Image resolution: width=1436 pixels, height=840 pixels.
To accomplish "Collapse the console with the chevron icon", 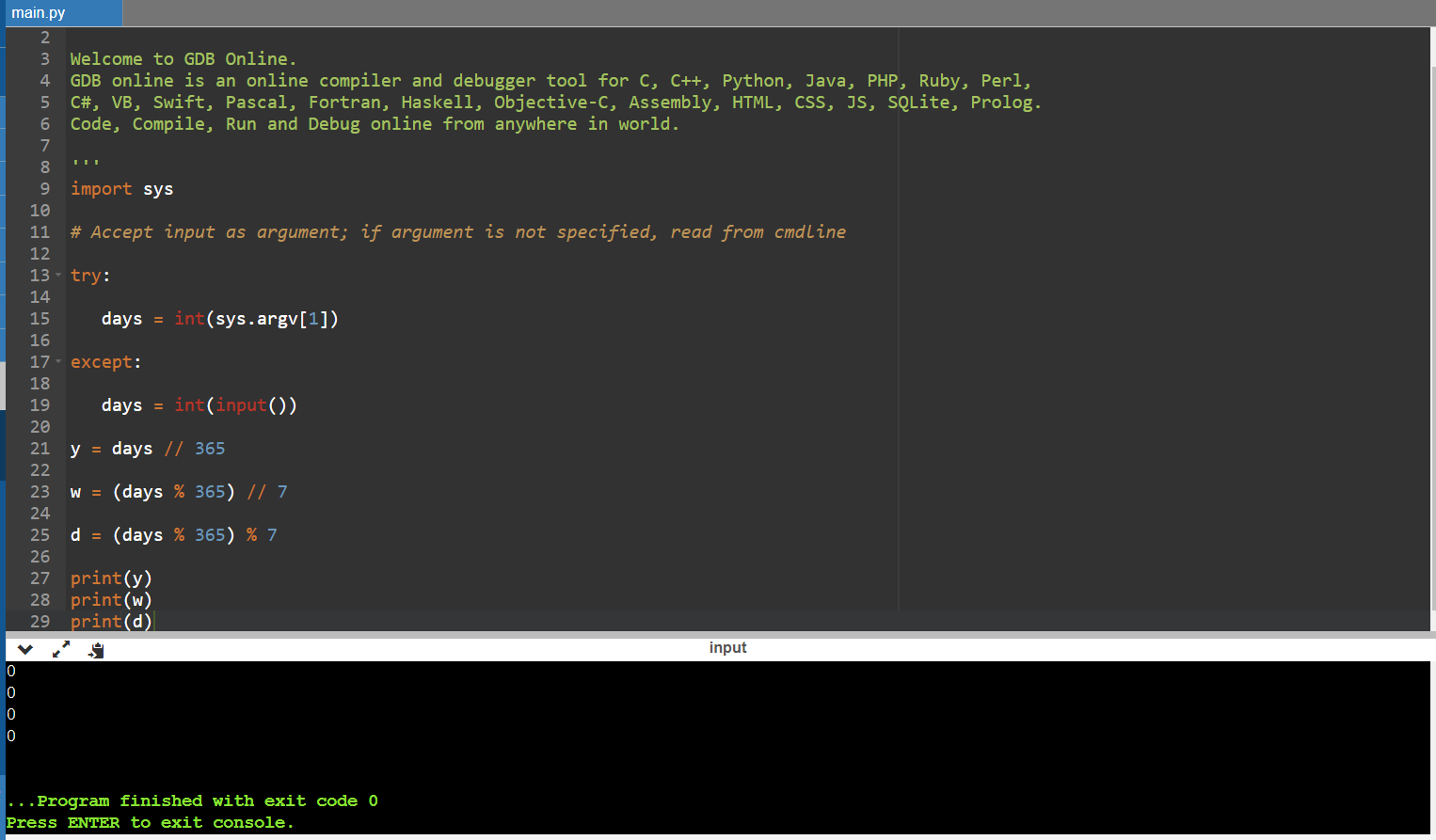I will (25, 649).
